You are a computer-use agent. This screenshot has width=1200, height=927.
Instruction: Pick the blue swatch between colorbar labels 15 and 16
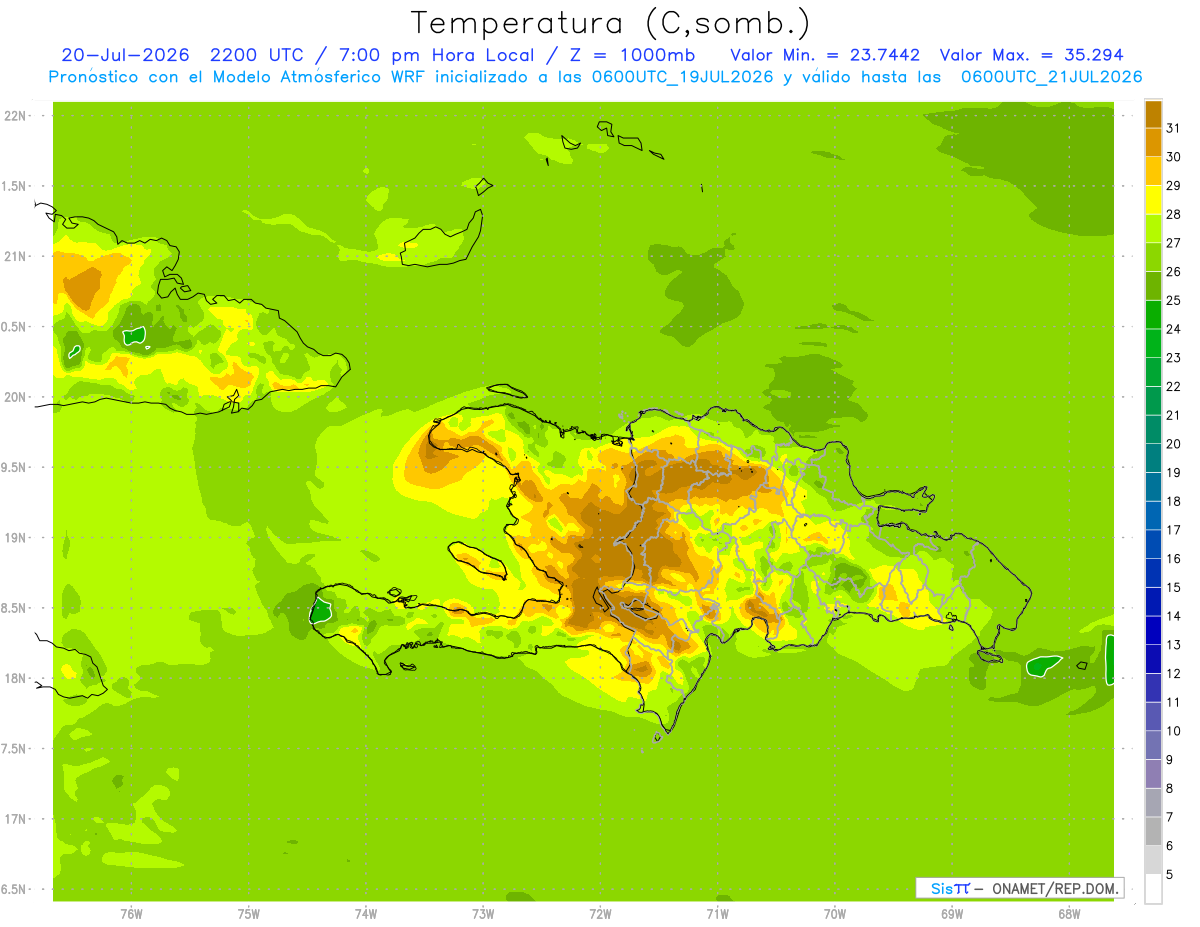[1153, 573]
